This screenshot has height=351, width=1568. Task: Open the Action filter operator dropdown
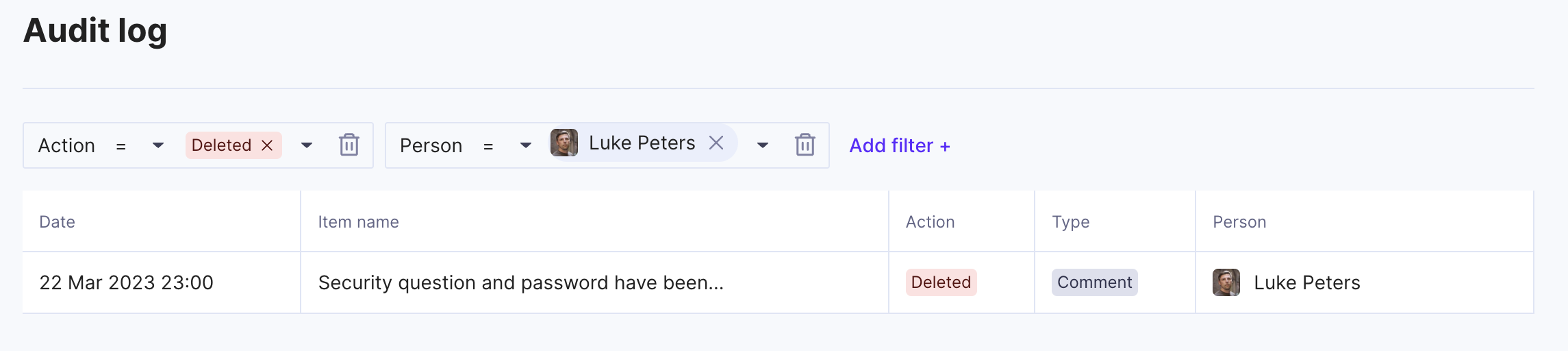pyautogui.click(x=158, y=145)
